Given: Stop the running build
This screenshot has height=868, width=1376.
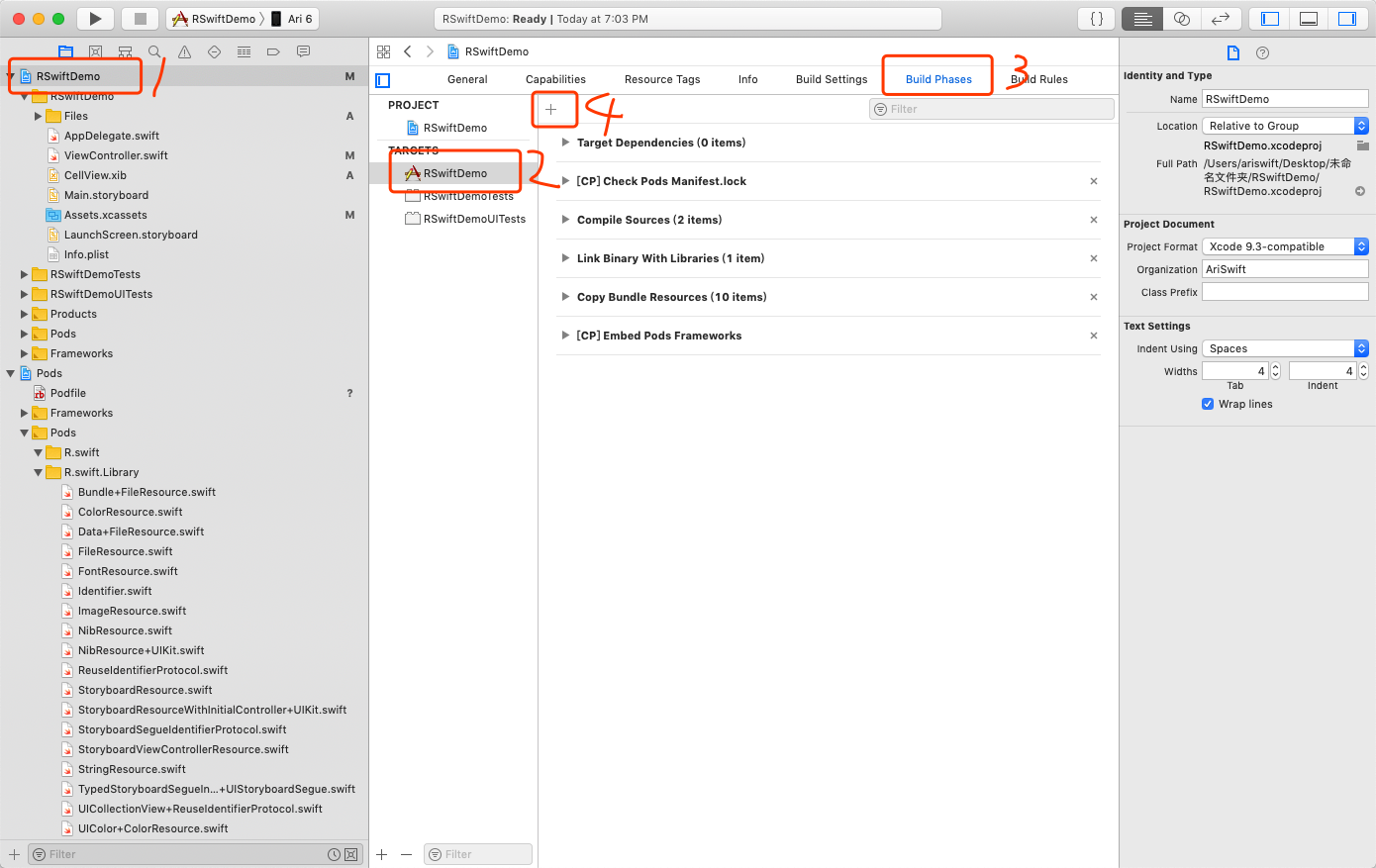Looking at the screenshot, I should pyautogui.click(x=141, y=19).
